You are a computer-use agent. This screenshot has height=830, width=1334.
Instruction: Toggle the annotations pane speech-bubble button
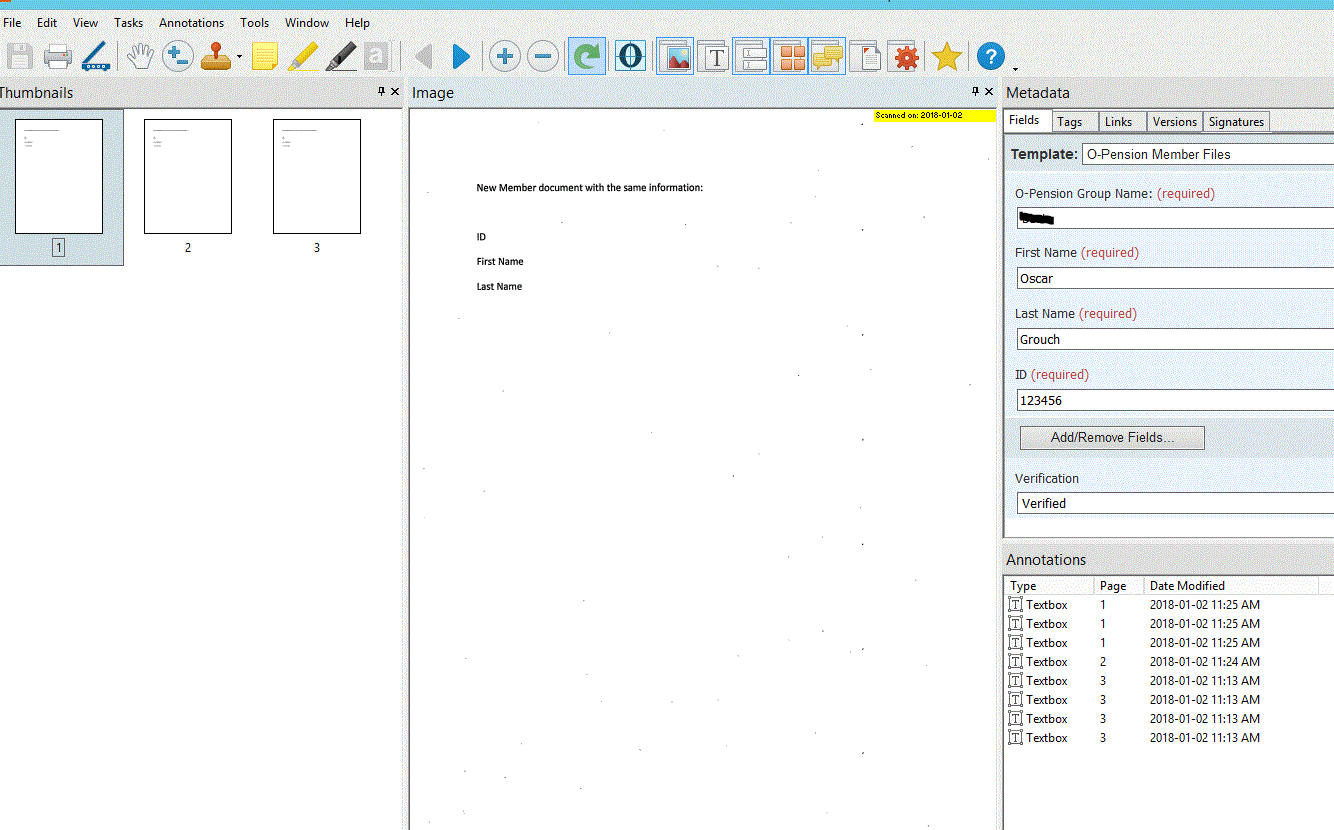click(x=828, y=57)
